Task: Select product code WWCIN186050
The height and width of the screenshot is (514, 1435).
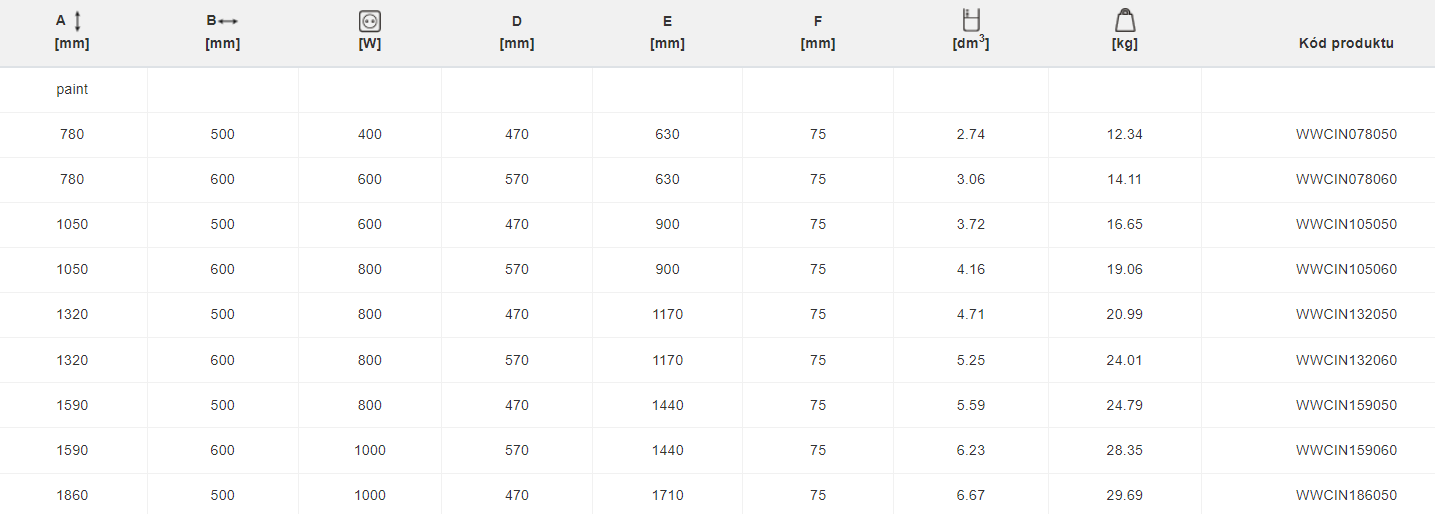Action: click(1346, 495)
